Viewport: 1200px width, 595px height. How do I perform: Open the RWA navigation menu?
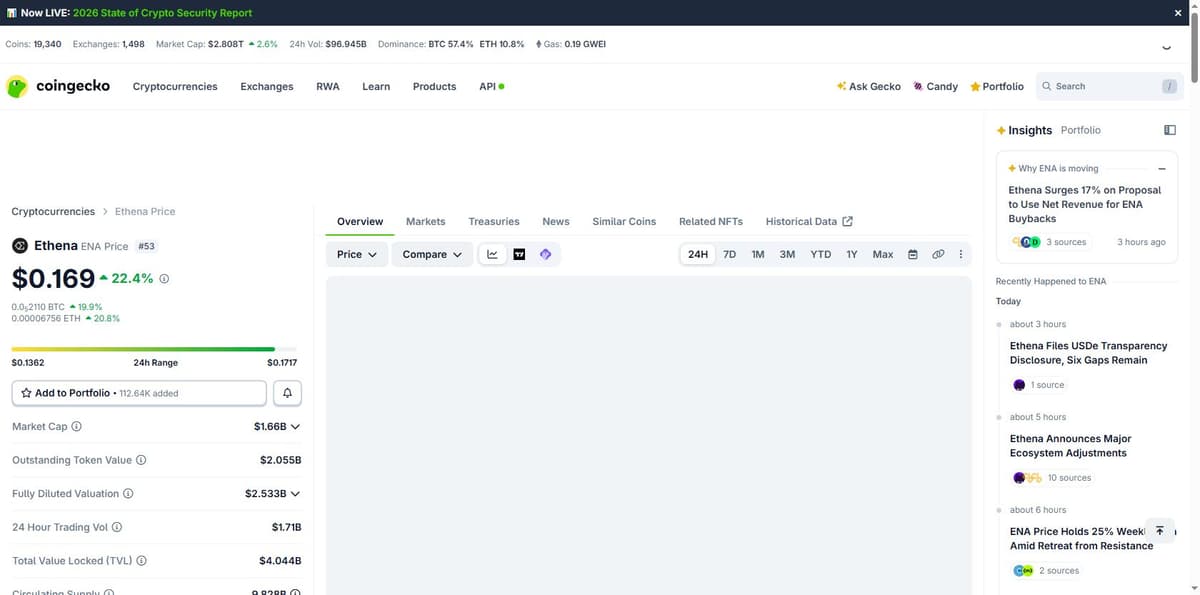(328, 87)
